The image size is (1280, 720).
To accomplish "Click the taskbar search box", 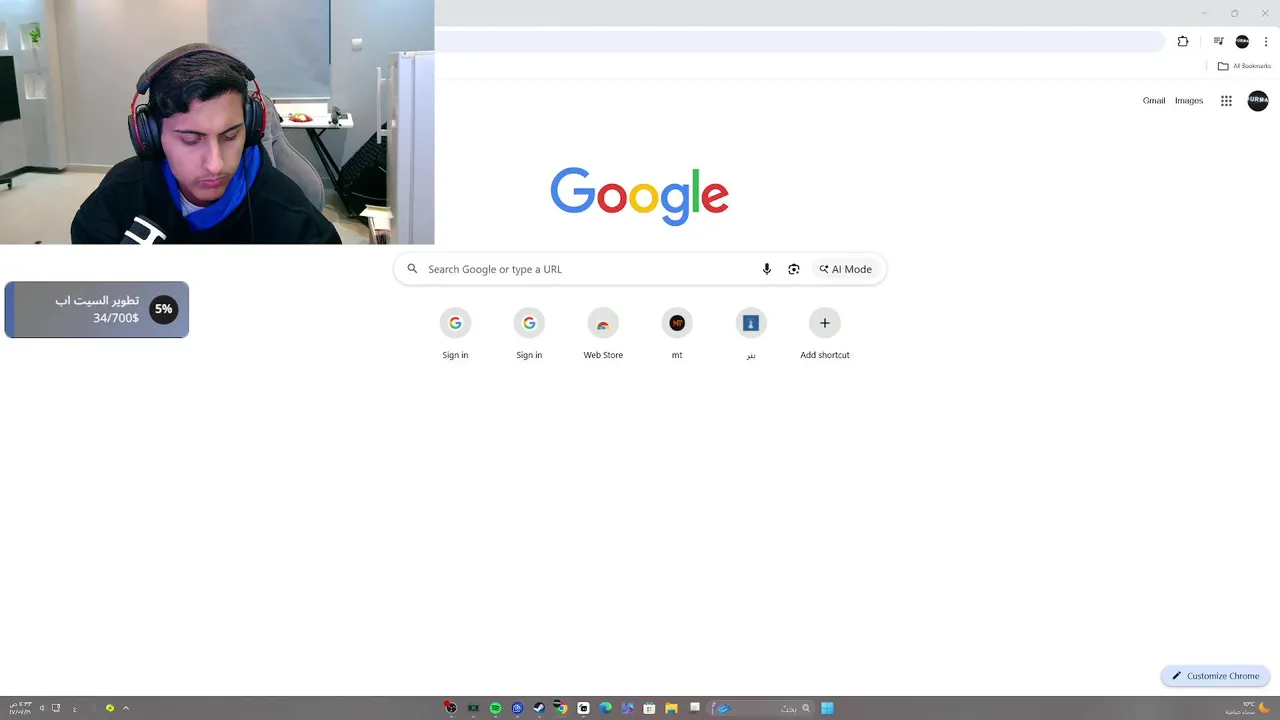I will 762,708.
